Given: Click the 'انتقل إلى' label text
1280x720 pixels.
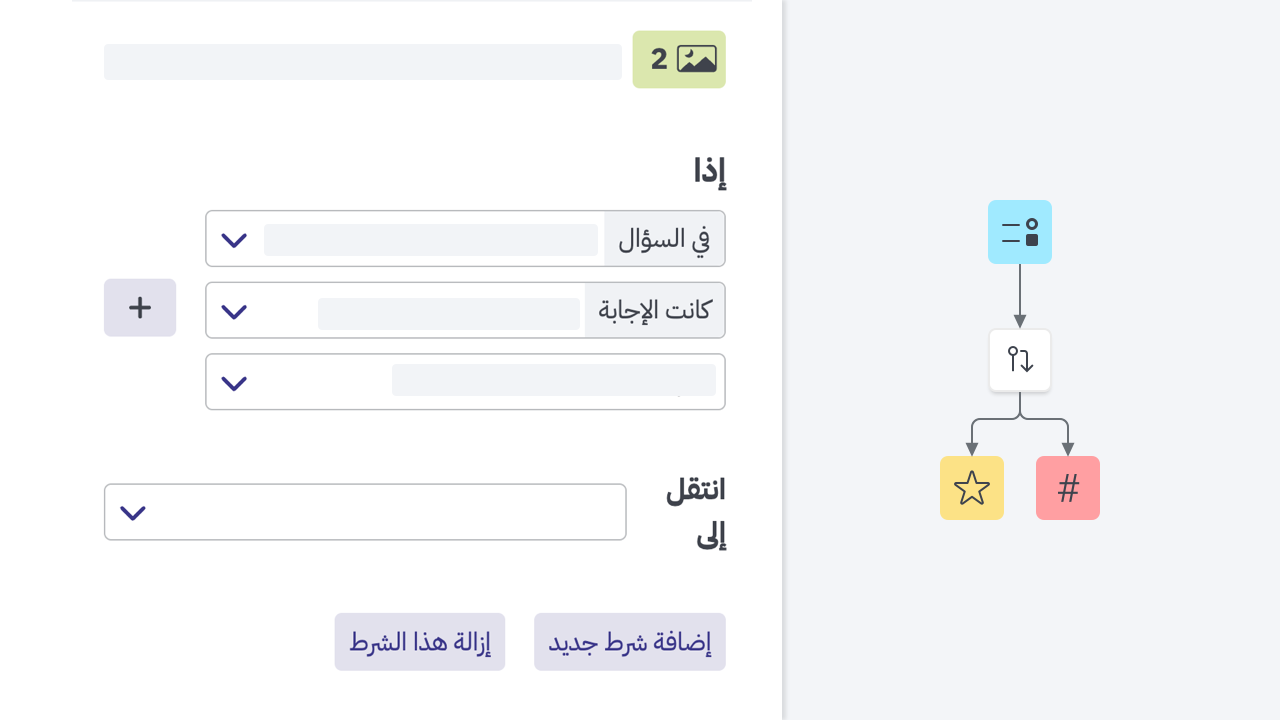Looking at the screenshot, I should coord(694,511).
